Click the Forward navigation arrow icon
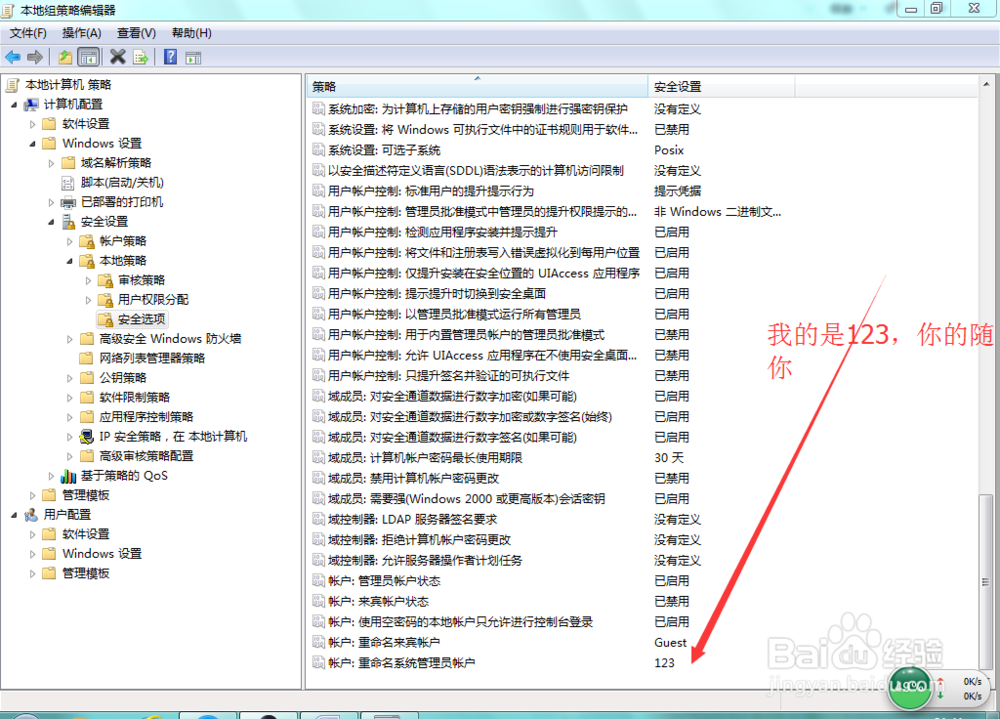Screen dimensions: 1000x719 pos(37,57)
